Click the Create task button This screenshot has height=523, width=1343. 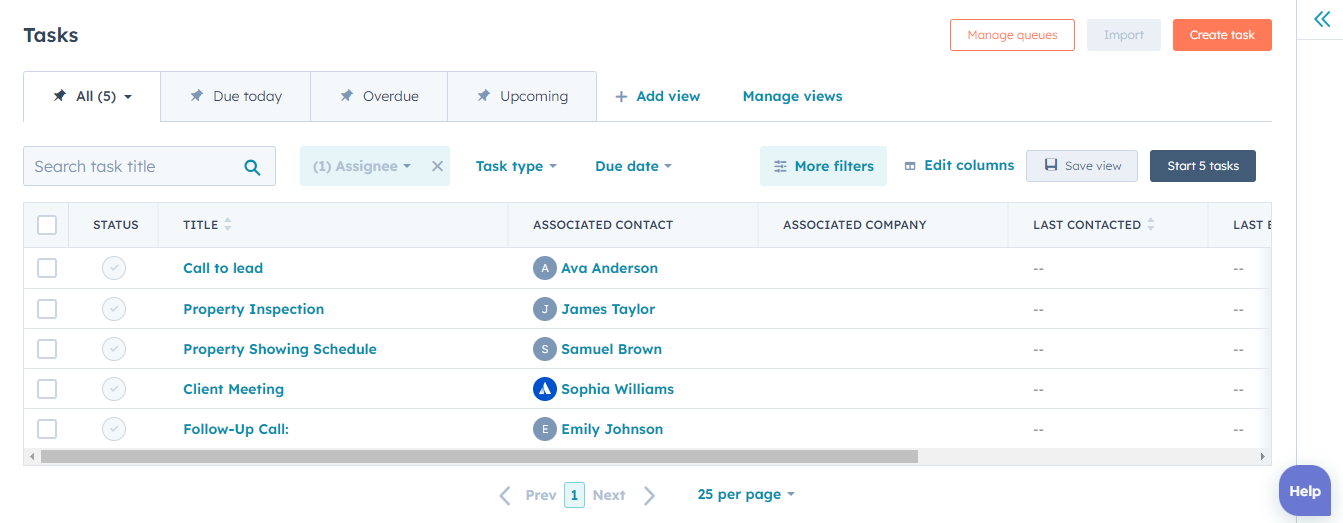pyautogui.click(x=1221, y=35)
